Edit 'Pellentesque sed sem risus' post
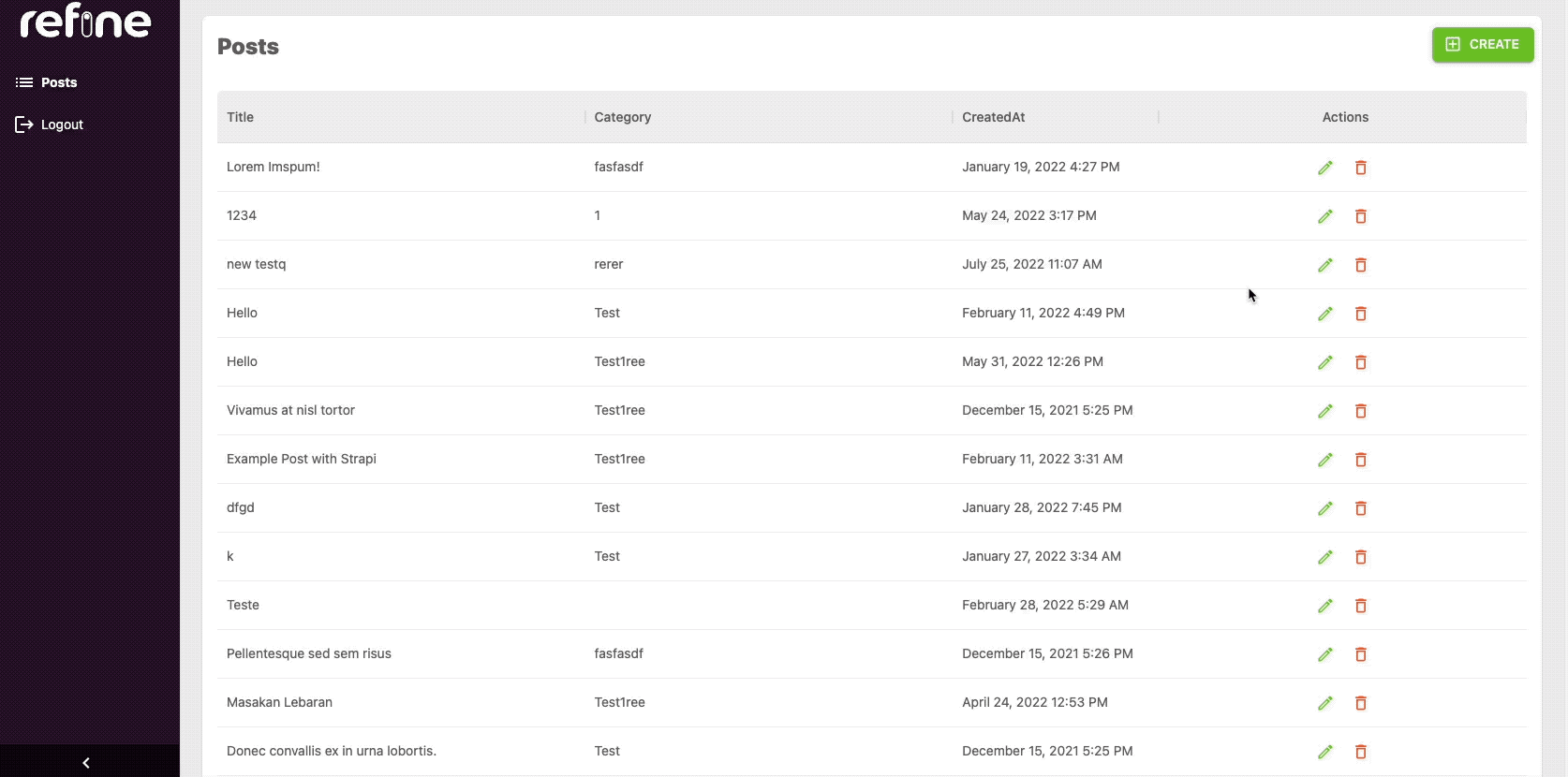 1324,654
